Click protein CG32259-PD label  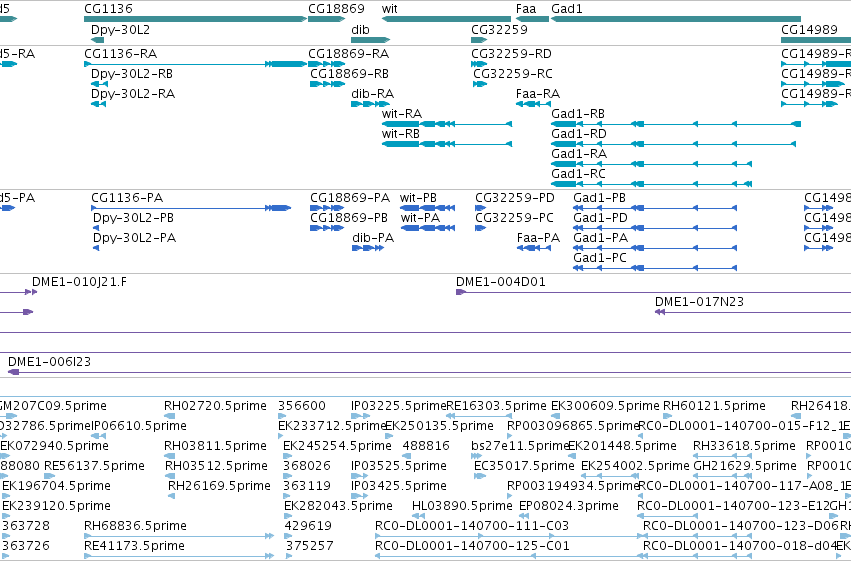click(515, 198)
